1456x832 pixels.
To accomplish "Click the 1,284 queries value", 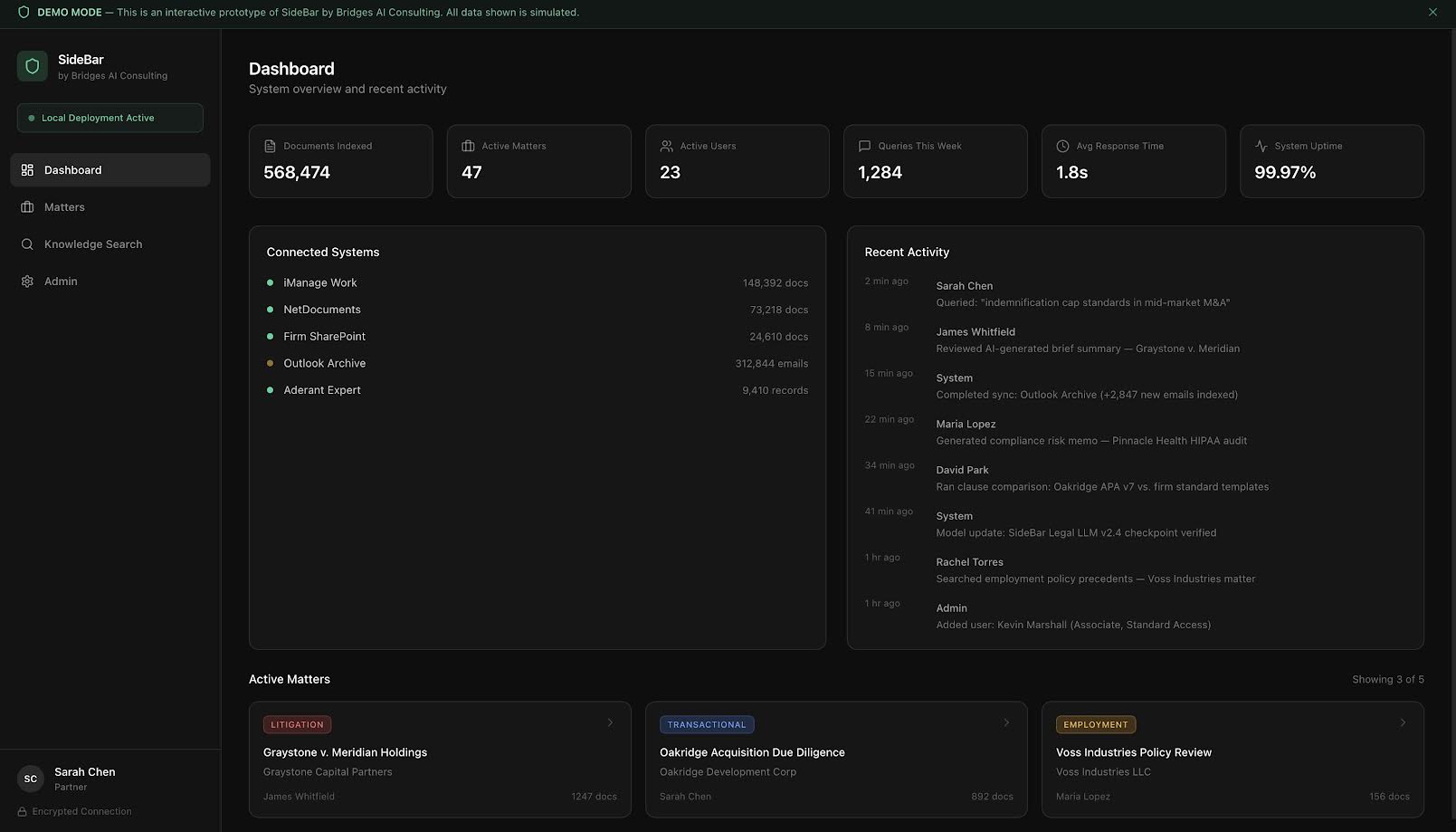I will 880,172.
